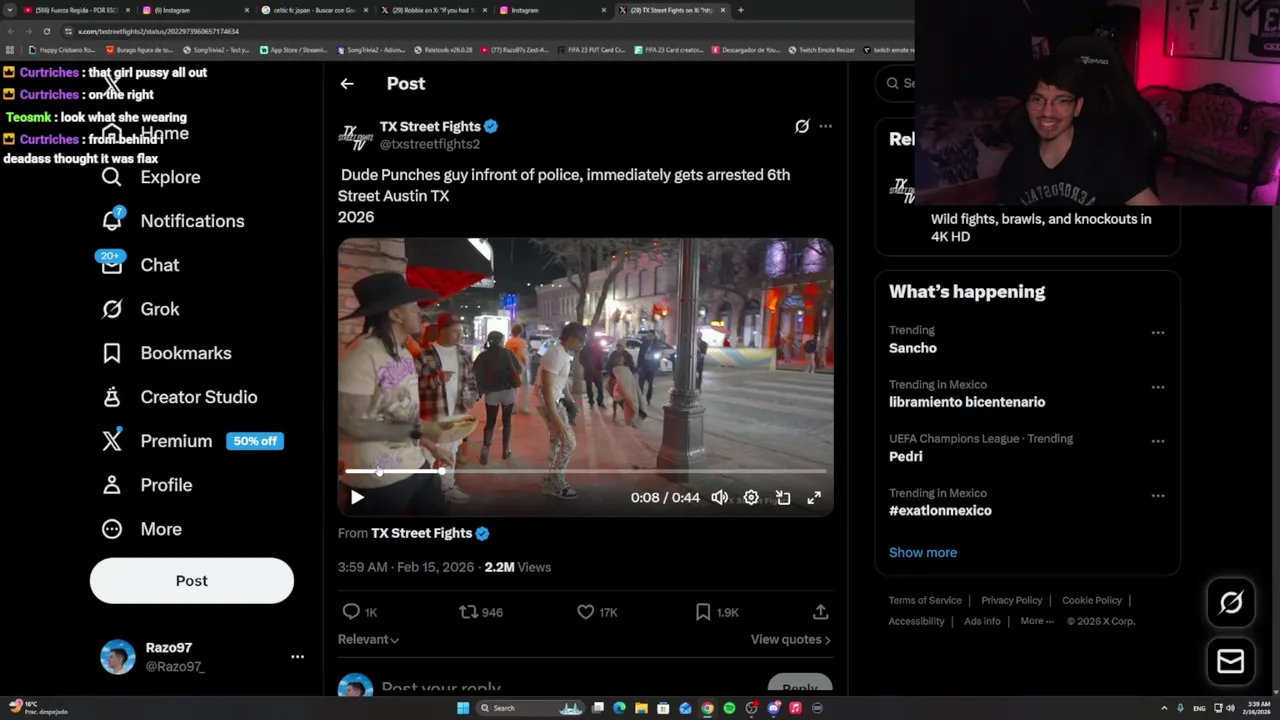Open options for libramiento bicentenario trend

point(1158,387)
